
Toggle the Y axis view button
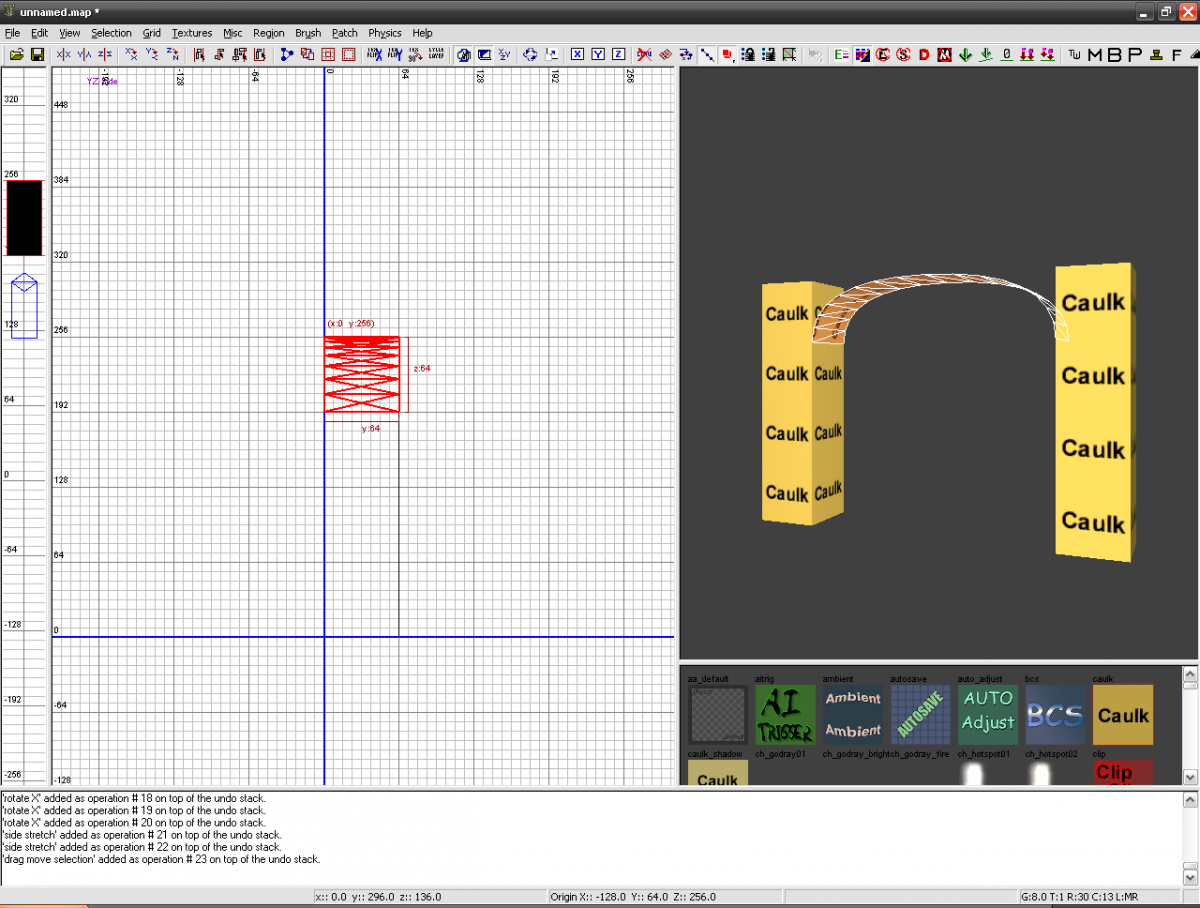coord(597,54)
